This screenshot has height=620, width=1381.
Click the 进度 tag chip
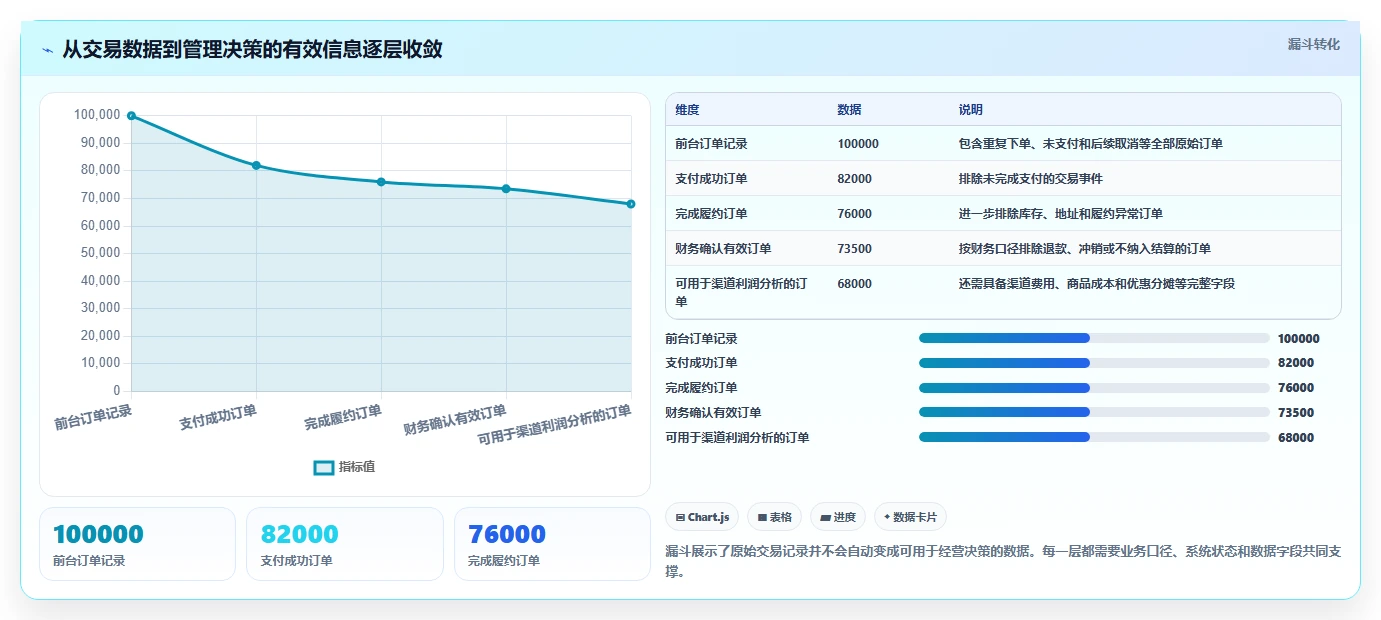click(838, 517)
